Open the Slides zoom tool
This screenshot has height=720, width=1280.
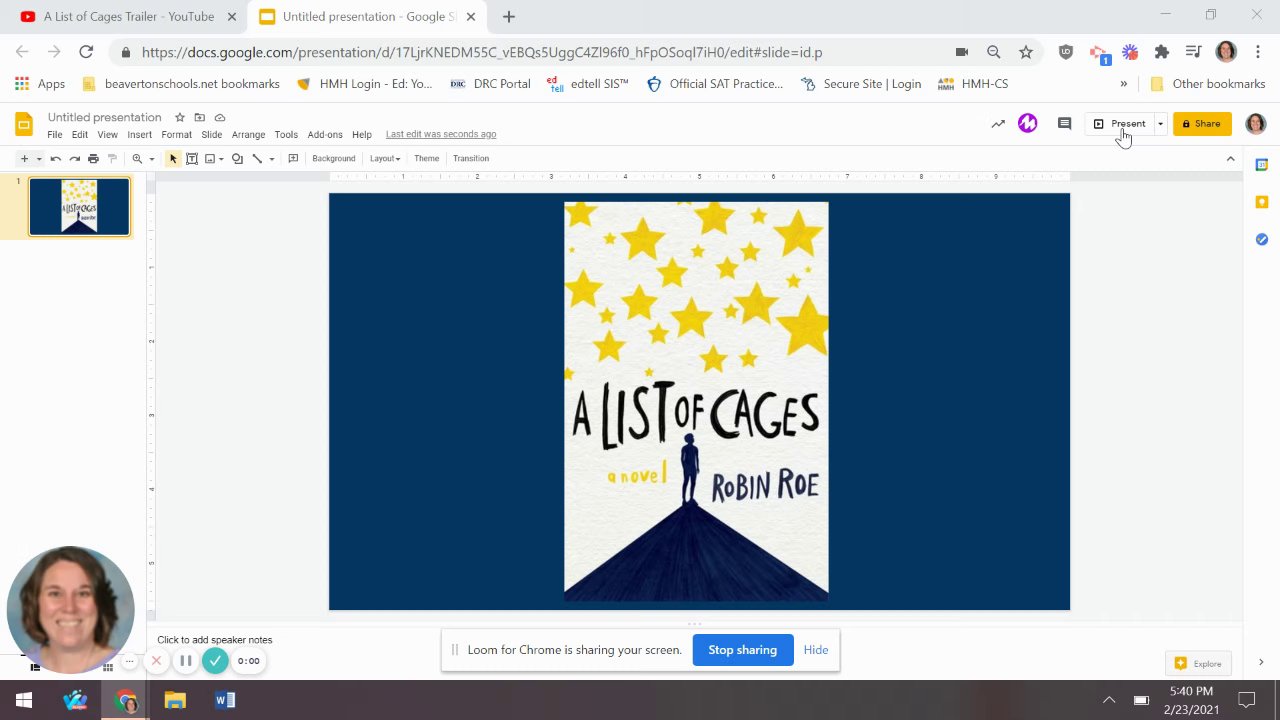(138, 158)
